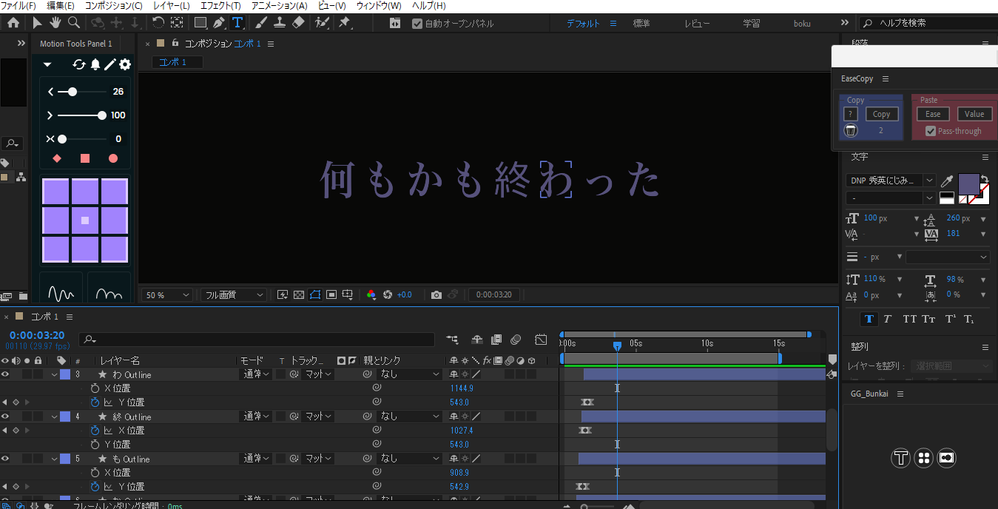
Task: Open Motion Tools settings gear
Action: (125, 64)
